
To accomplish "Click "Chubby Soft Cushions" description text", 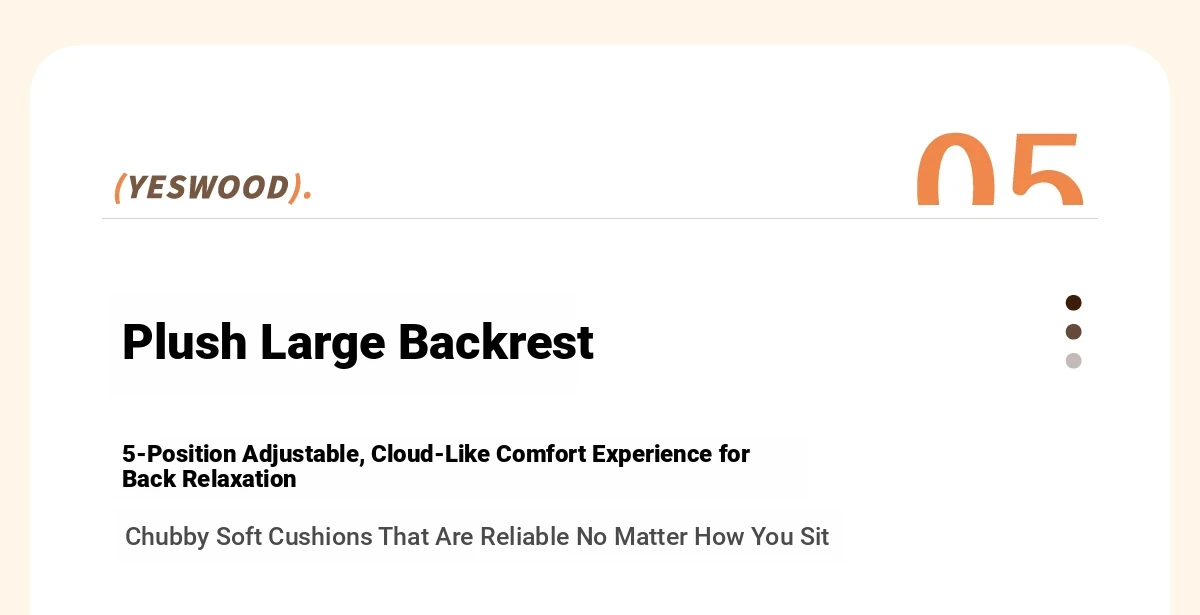I will pos(248,537).
